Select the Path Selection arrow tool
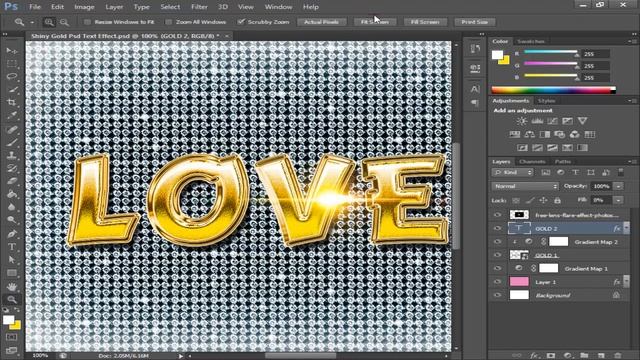 [11, 260]
